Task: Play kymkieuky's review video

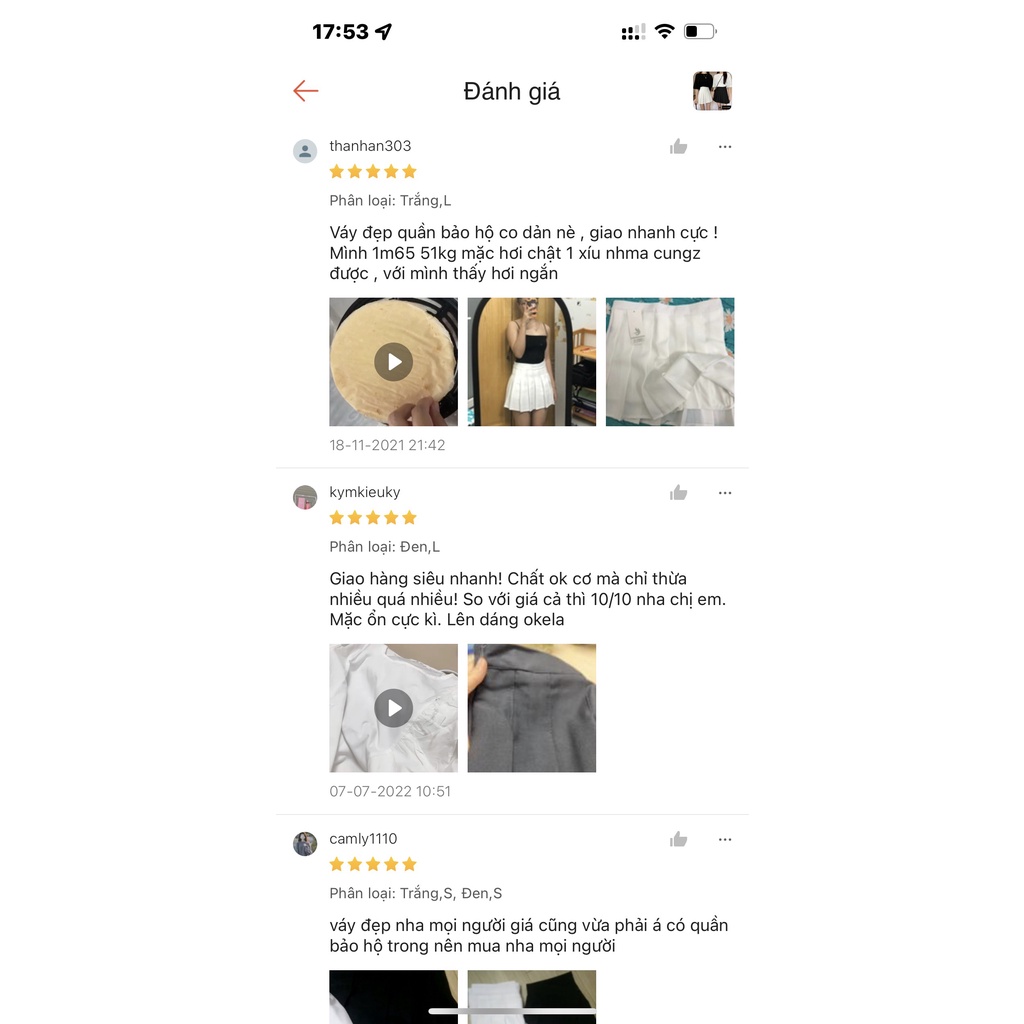Action: click(x=393, y=708)
